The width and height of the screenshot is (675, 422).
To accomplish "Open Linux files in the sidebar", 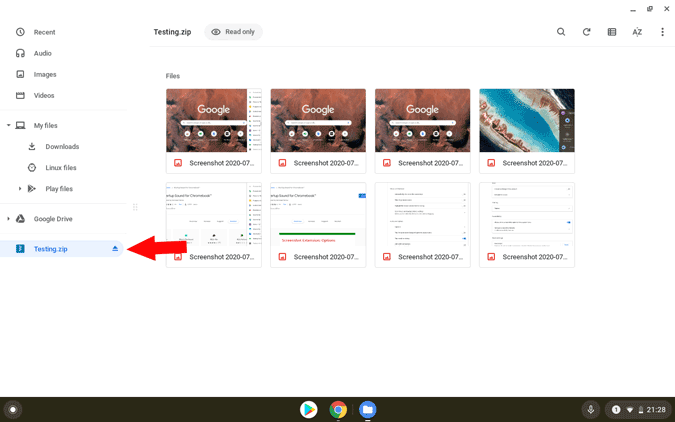I will pos(62,168).
